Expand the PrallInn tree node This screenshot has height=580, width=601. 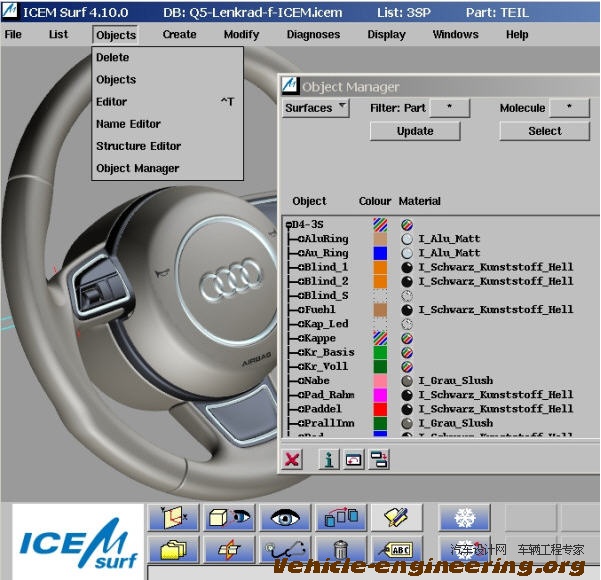[x=301, y=423]
